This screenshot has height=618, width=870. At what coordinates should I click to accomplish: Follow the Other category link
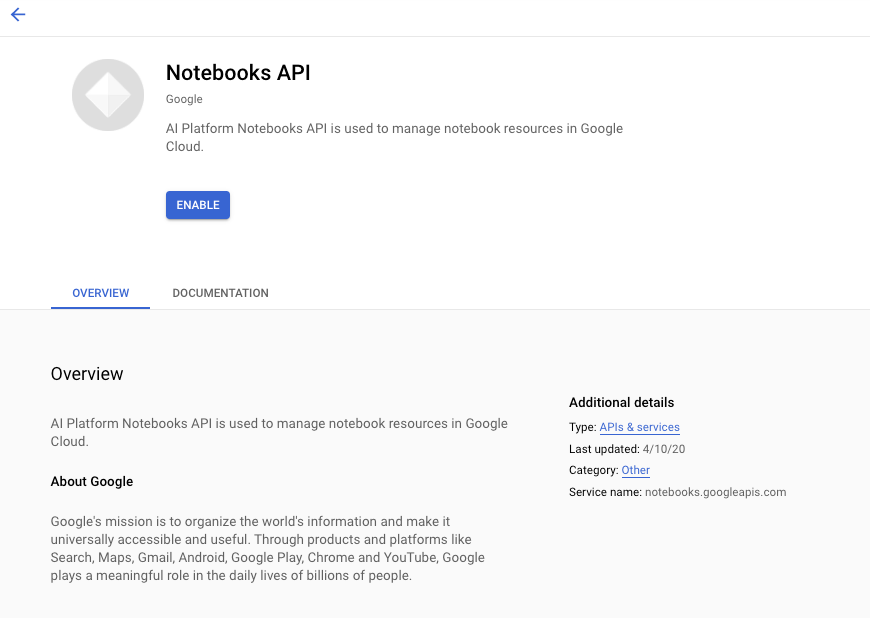635,470
